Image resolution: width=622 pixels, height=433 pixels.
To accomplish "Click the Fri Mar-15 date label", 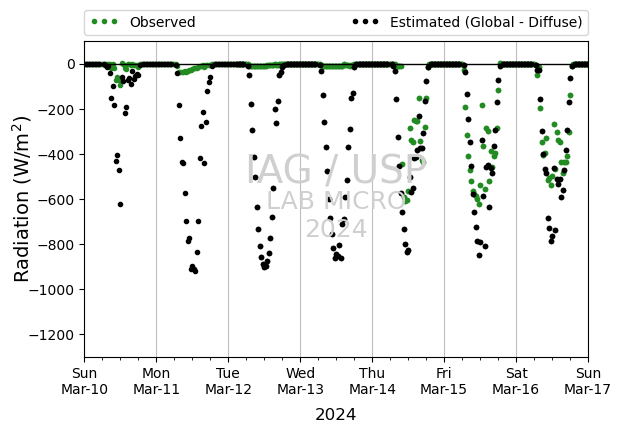I will pyautogui.click(x=443, y=381).
